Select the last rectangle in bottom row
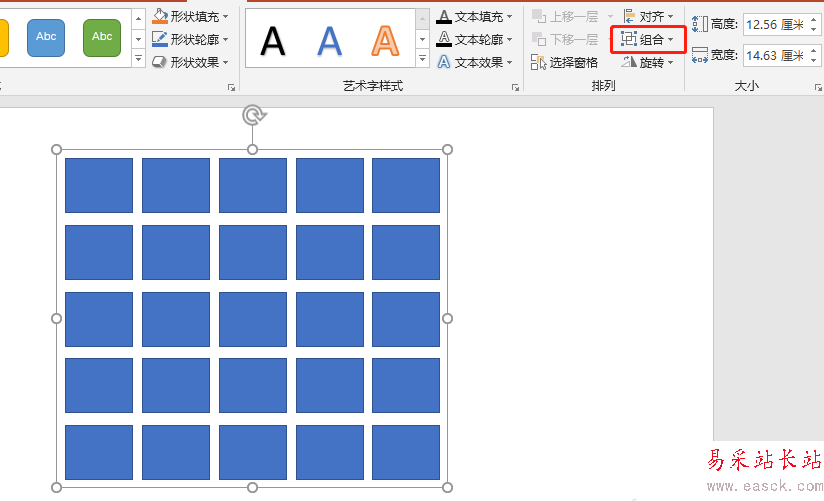This screenshot has width=824, height=501. 406,453
